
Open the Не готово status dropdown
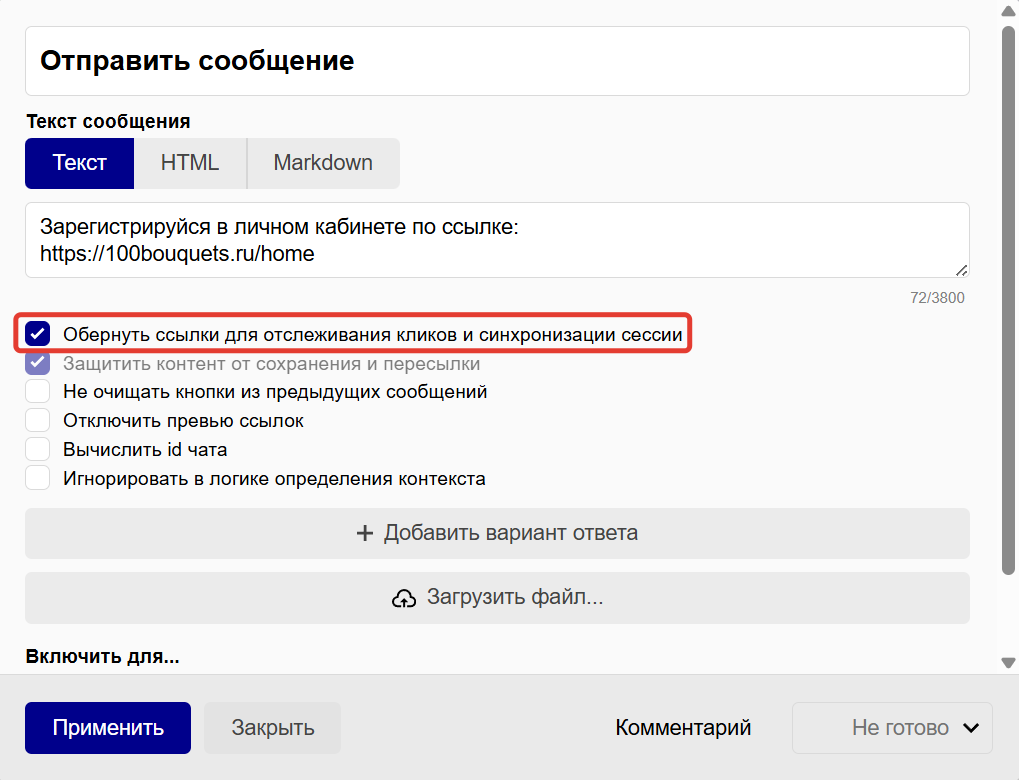(x=891, y=728)
